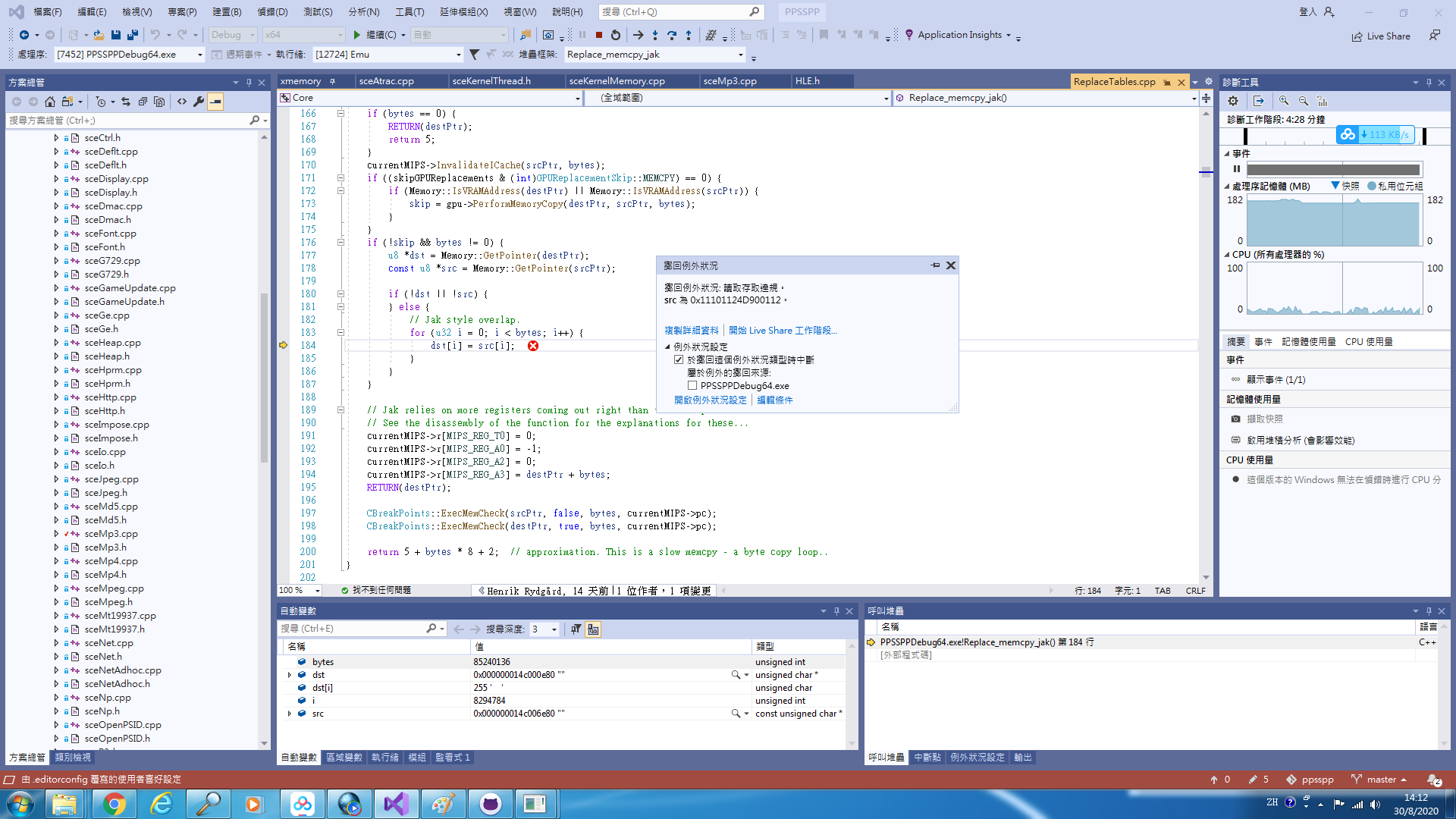Open Visual Studio from Windows taskbar
The image size is (1456, 819).
(x=396, y=804)
